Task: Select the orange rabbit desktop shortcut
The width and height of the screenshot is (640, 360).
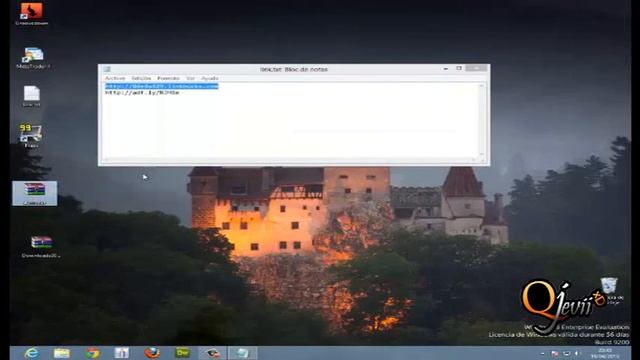Action: (x=31, y=14)
